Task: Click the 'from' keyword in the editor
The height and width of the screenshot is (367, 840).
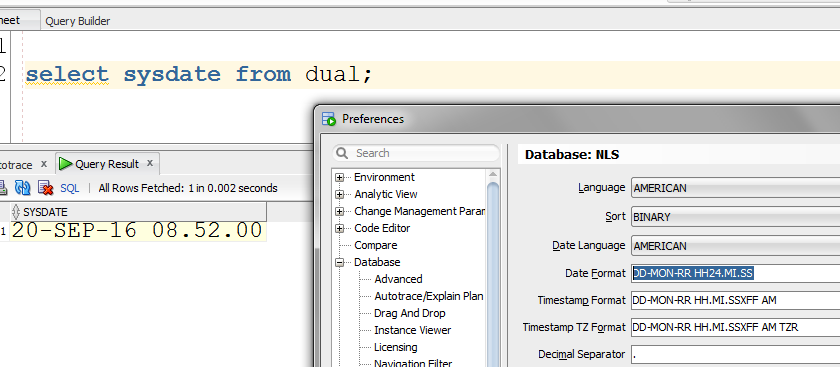Action: pos(263,74)
